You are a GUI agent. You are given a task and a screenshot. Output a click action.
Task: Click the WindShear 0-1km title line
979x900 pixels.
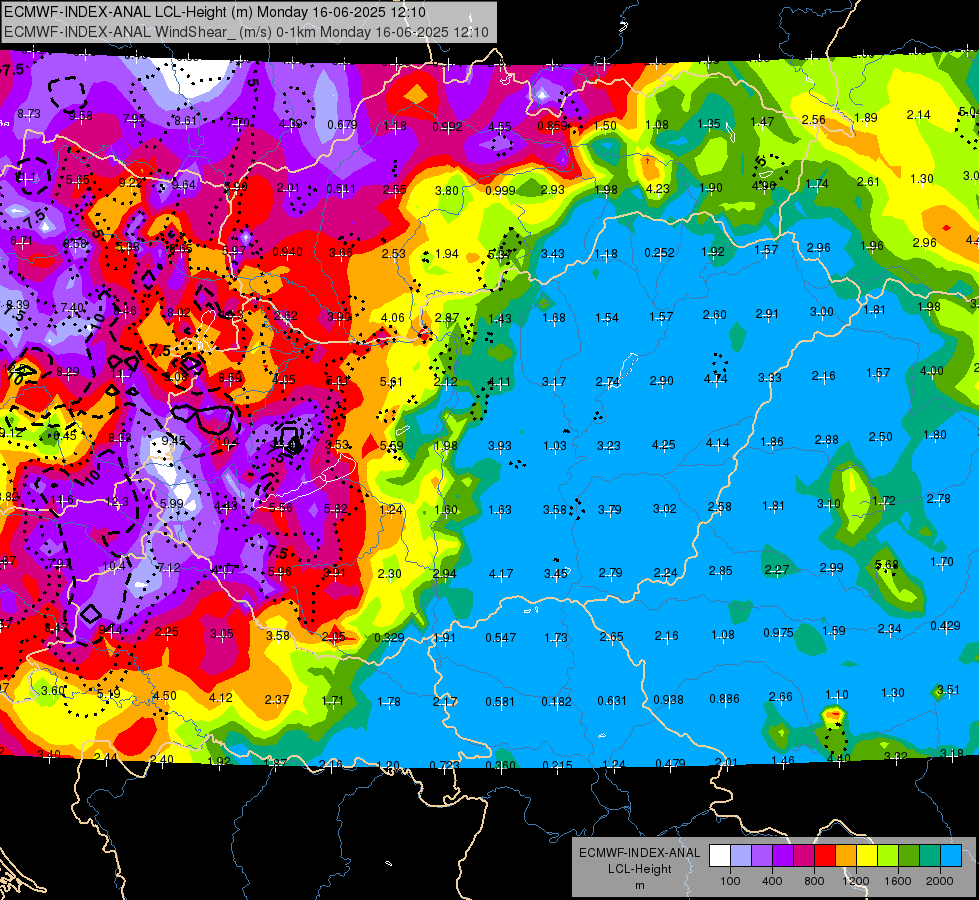point(246,32)
